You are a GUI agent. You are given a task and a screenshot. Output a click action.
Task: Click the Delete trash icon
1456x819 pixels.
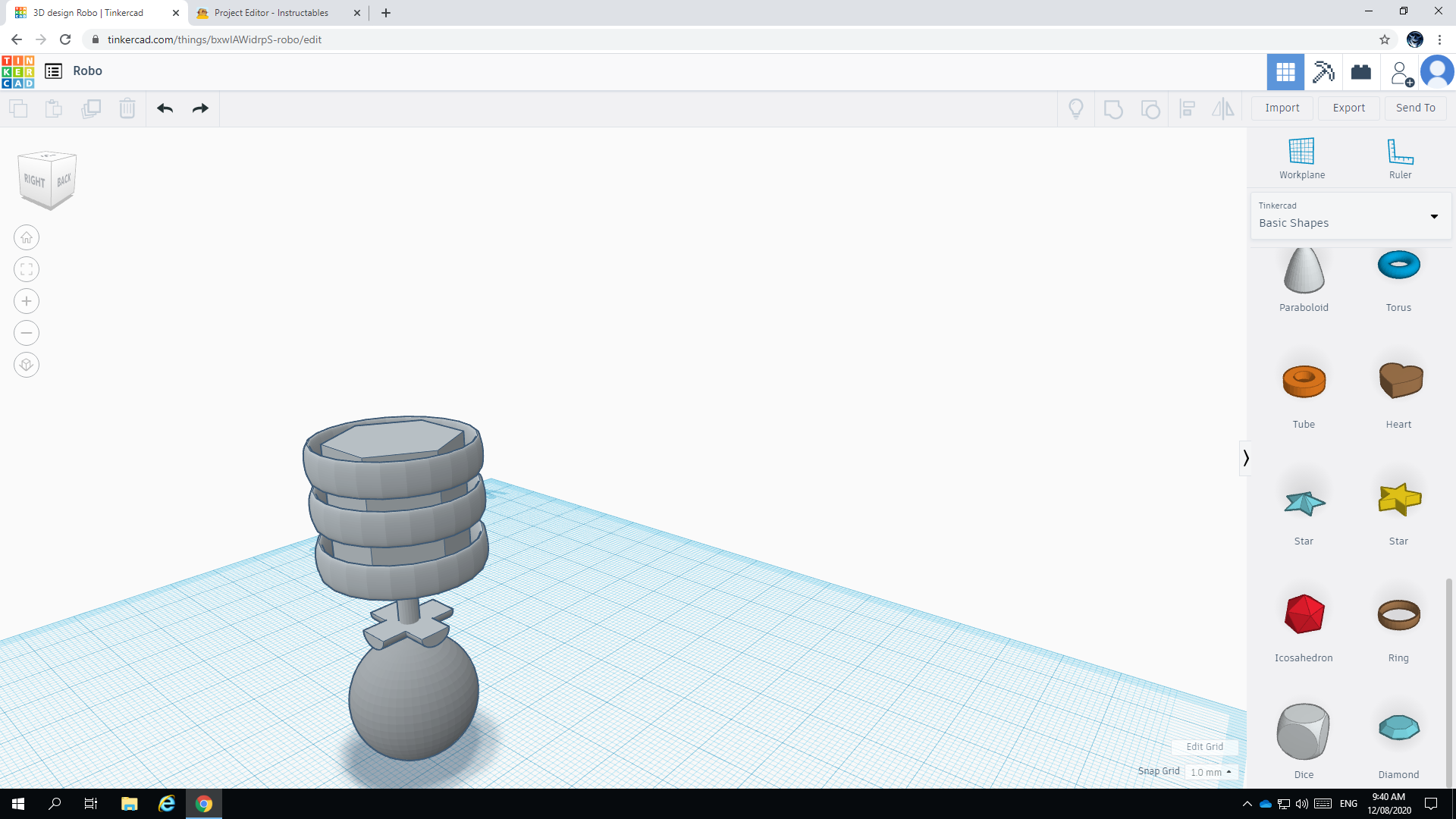(x=127, y=108)
